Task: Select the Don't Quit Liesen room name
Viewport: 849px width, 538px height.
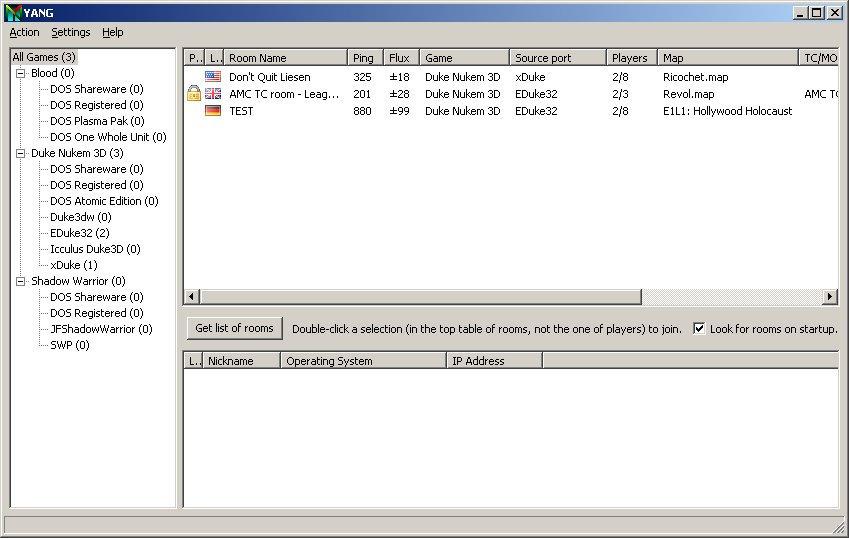Action: (270, 77)
